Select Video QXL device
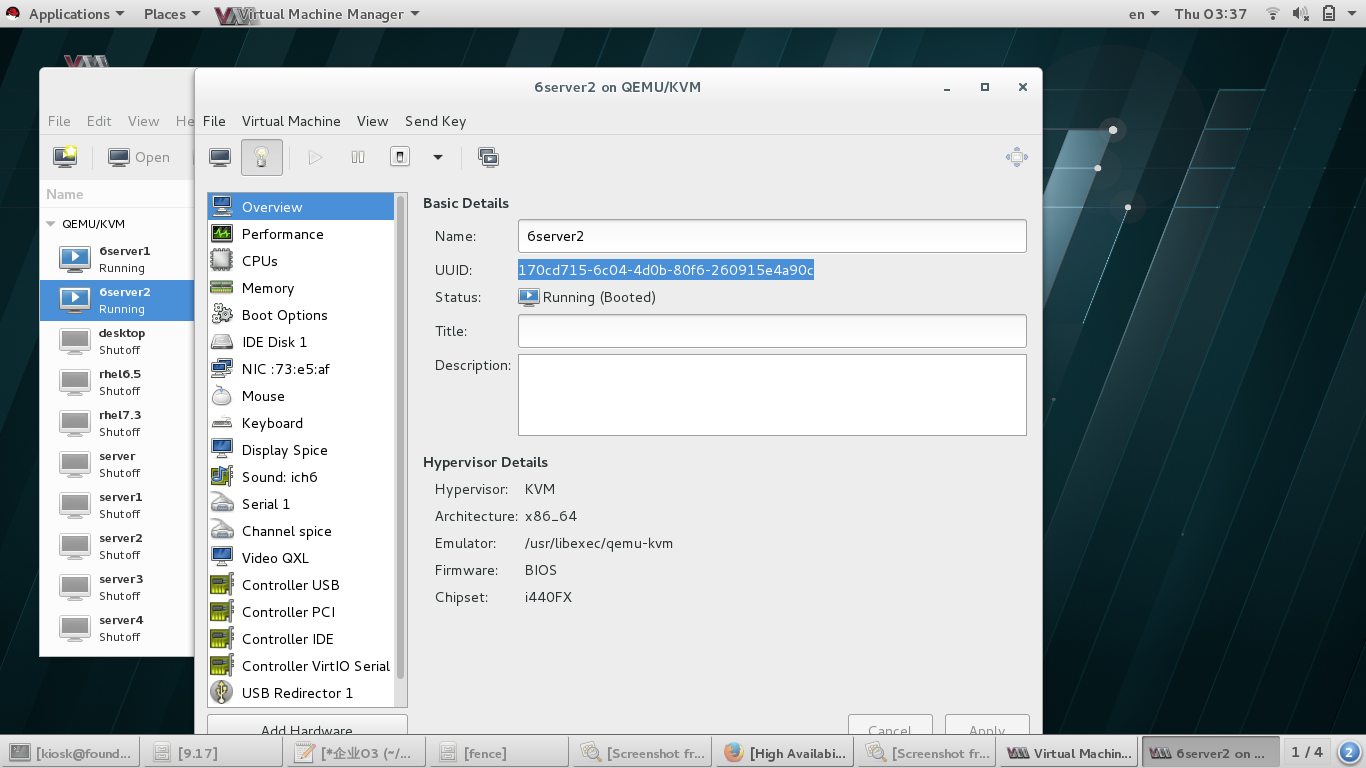Screen dimensions: 1366x768 coord(301,558)
